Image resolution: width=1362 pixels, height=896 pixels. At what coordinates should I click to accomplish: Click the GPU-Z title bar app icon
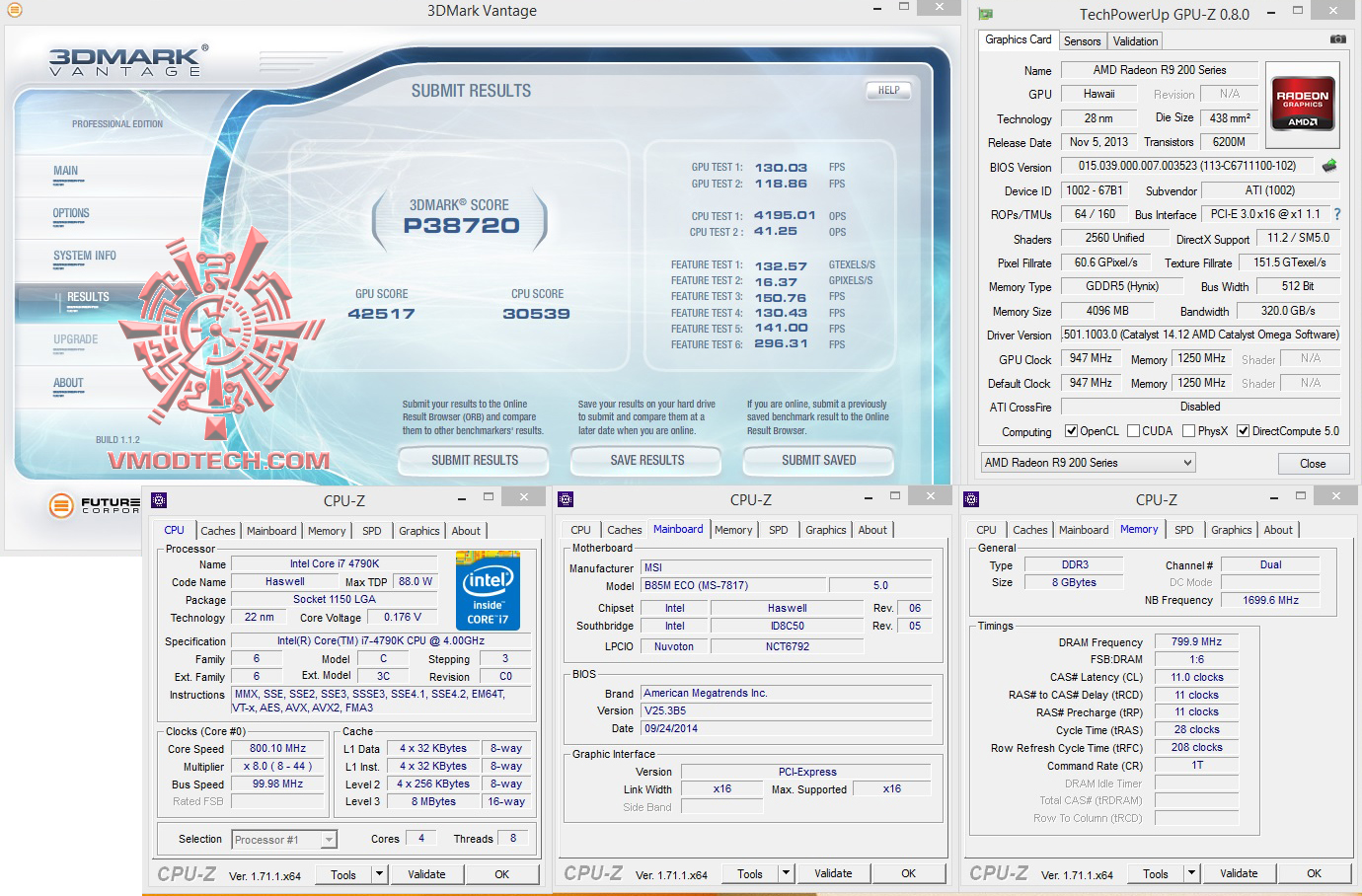[985, 14]
